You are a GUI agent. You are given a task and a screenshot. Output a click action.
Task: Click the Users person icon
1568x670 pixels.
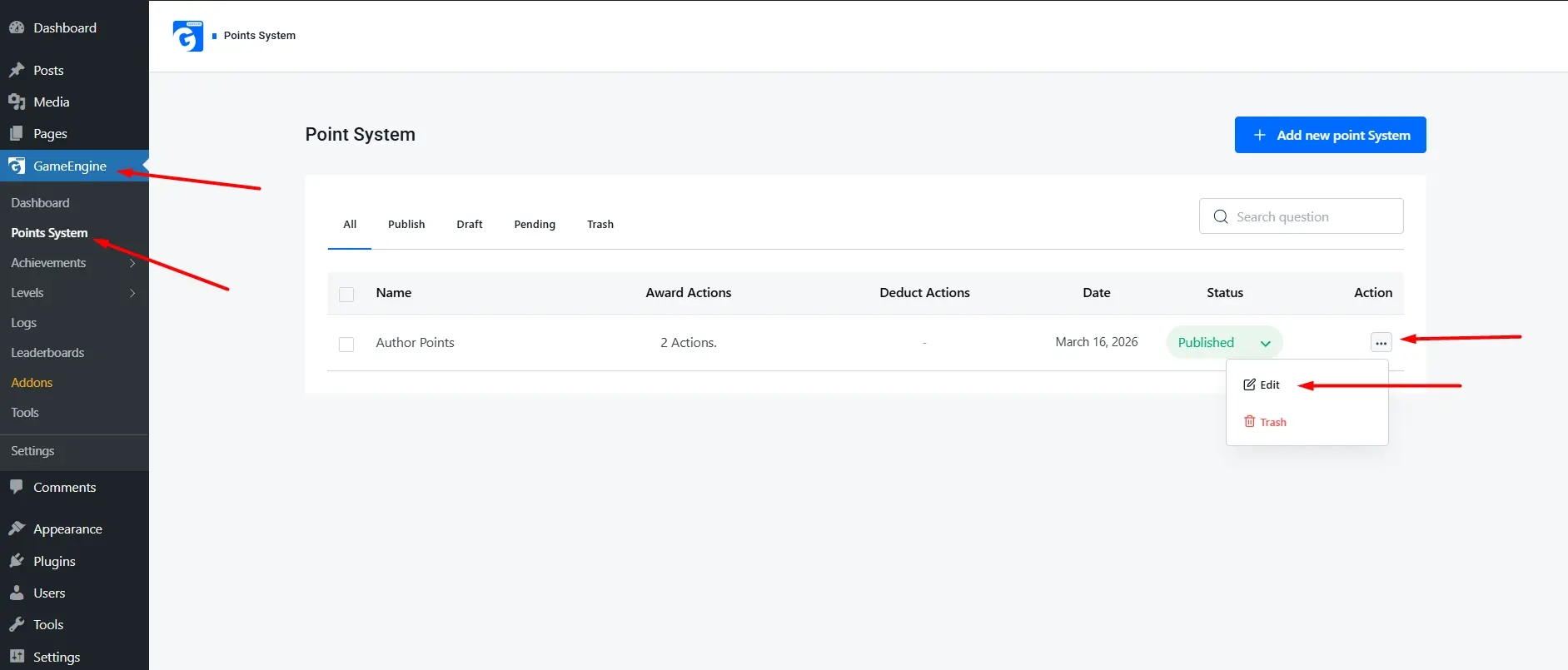point(17,593)
